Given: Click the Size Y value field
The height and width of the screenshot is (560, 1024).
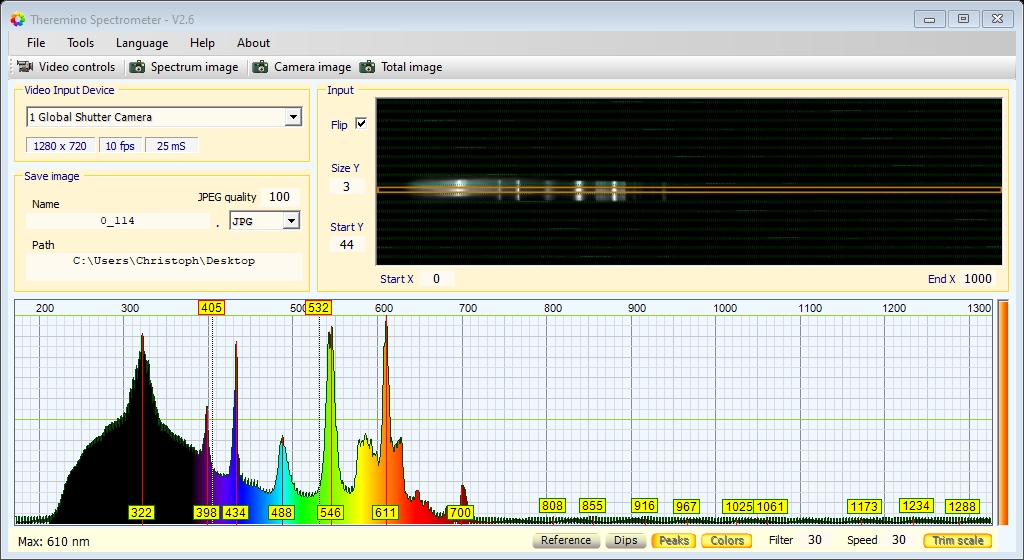Looking at the screenshot, I should (x=346, y=186).
